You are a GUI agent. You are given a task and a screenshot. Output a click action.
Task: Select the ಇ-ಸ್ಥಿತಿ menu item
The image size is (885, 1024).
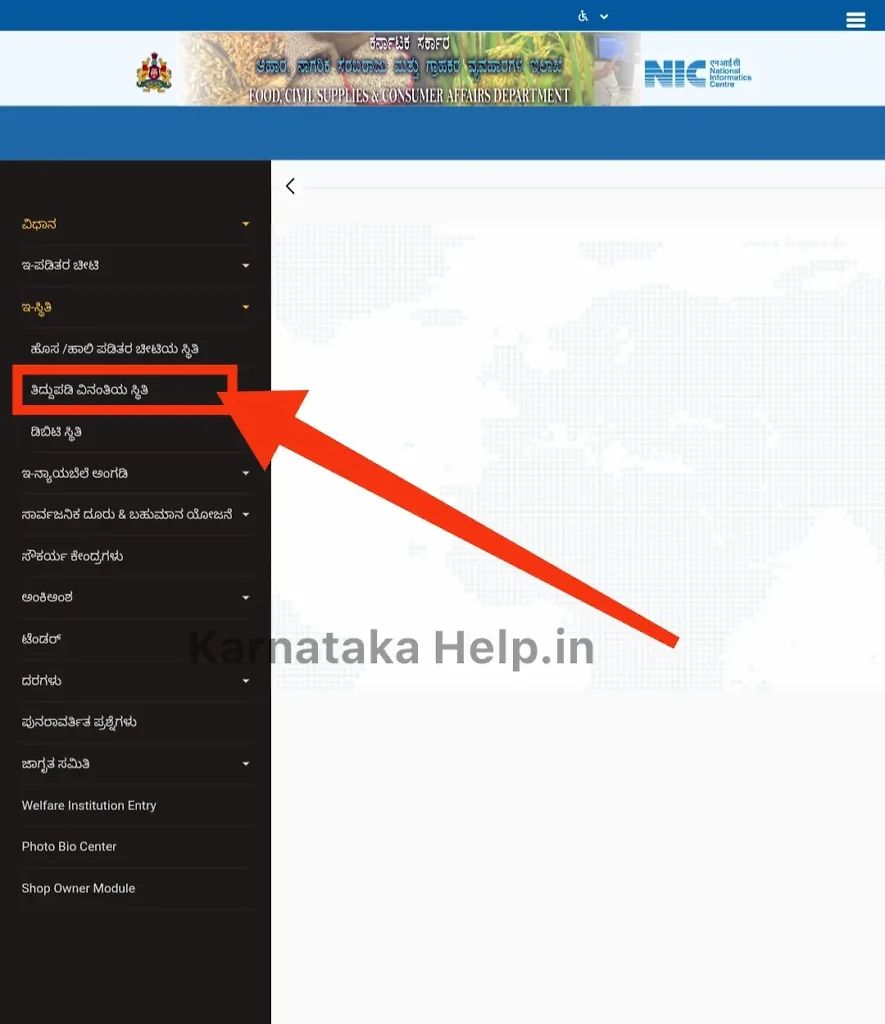37,307
